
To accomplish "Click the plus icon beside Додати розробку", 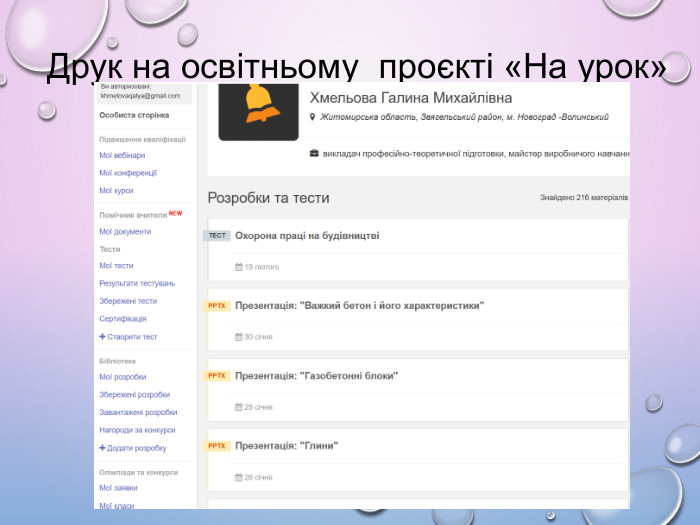I will (x=102, y=448).
